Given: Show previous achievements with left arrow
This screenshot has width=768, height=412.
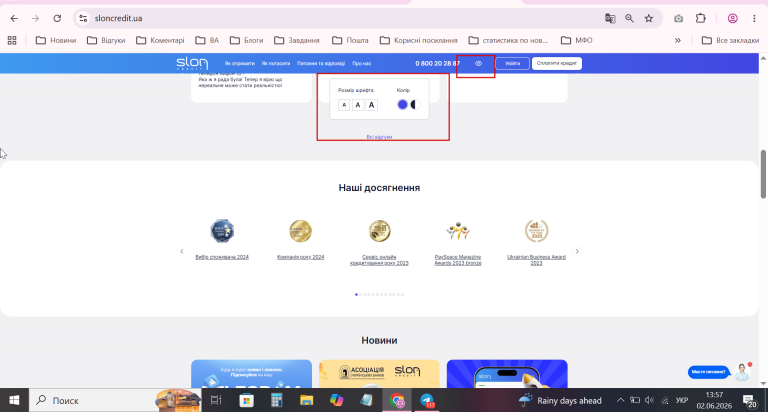Looking at the screenshot, I should (182, 251).
